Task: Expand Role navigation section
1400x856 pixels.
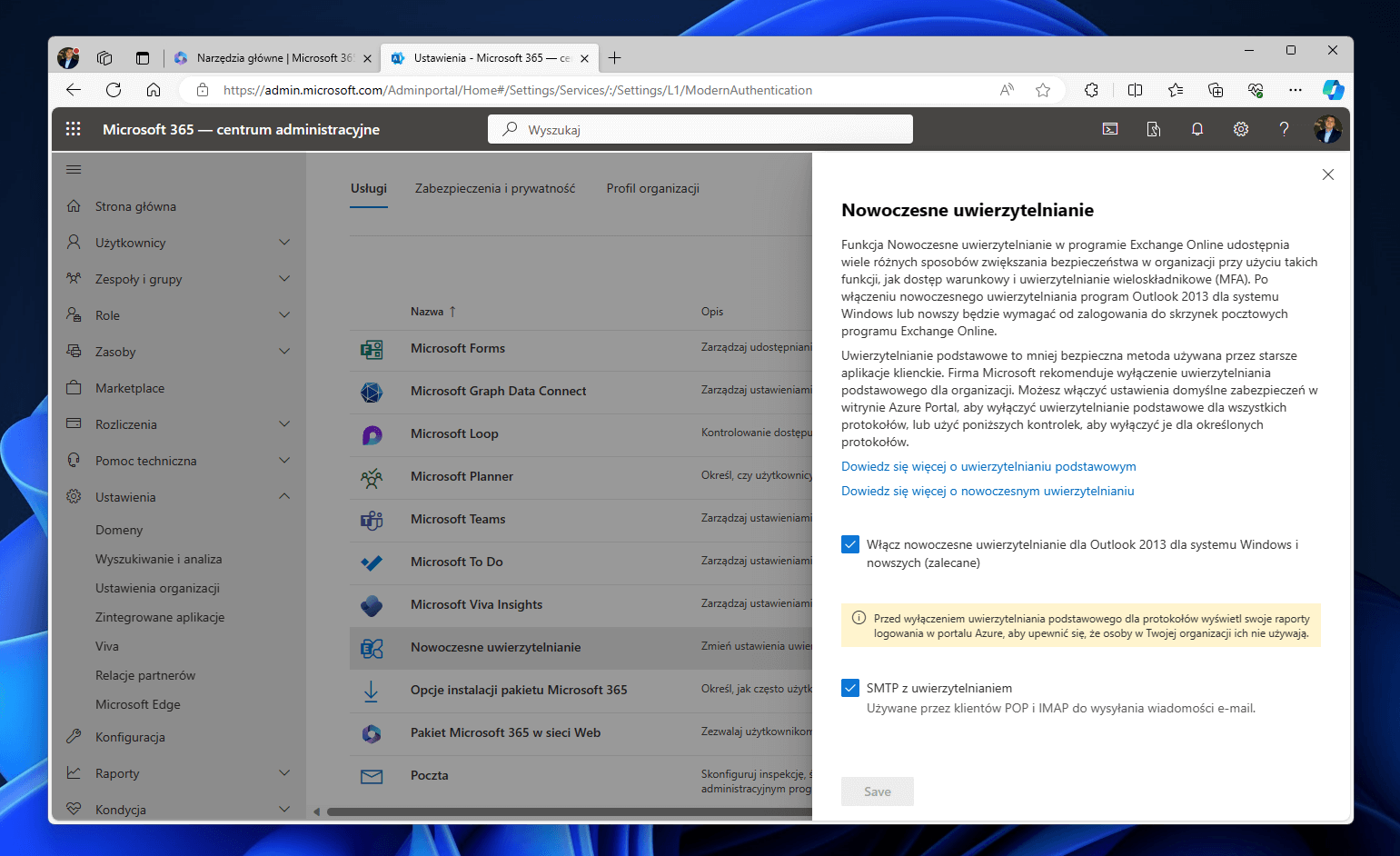Action: [x=284, y=315]
